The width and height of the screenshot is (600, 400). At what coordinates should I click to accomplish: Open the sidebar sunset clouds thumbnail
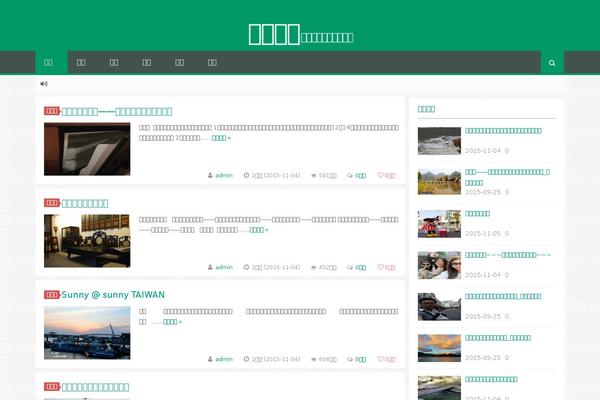click(439, 348)
